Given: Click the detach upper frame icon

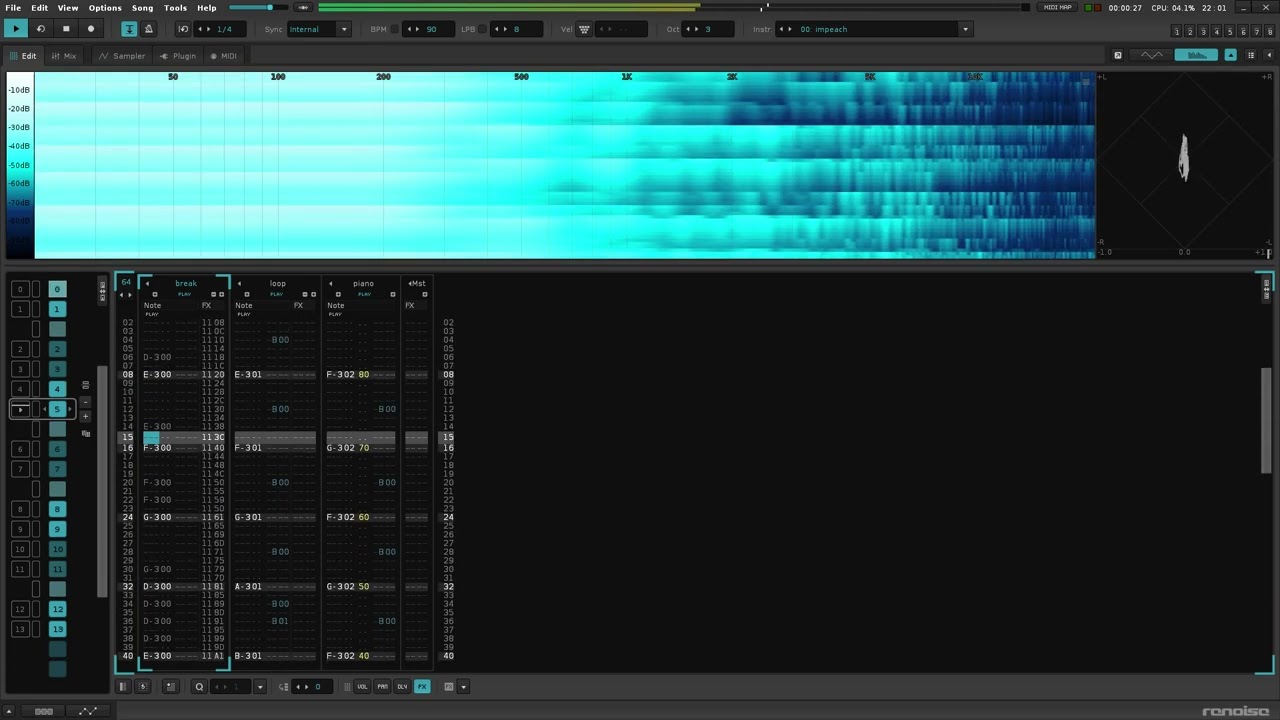Looking at the screenshot, I should click(x=1118, y=55).
